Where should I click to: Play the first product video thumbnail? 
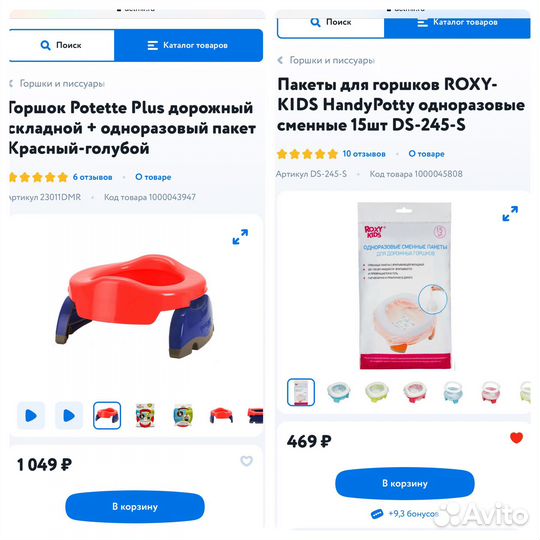(x=31, y=415)
